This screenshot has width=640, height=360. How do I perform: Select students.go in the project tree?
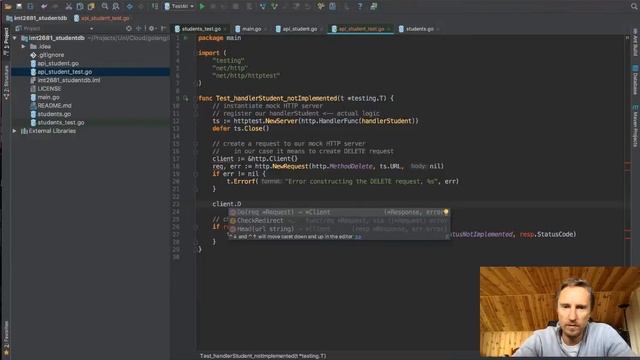coord(54,114)
